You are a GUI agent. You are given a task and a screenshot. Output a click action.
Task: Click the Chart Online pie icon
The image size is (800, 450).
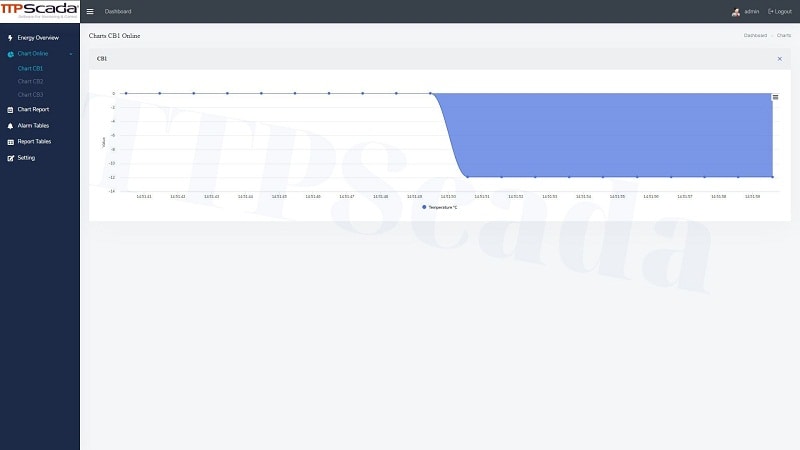click(10, 54)
